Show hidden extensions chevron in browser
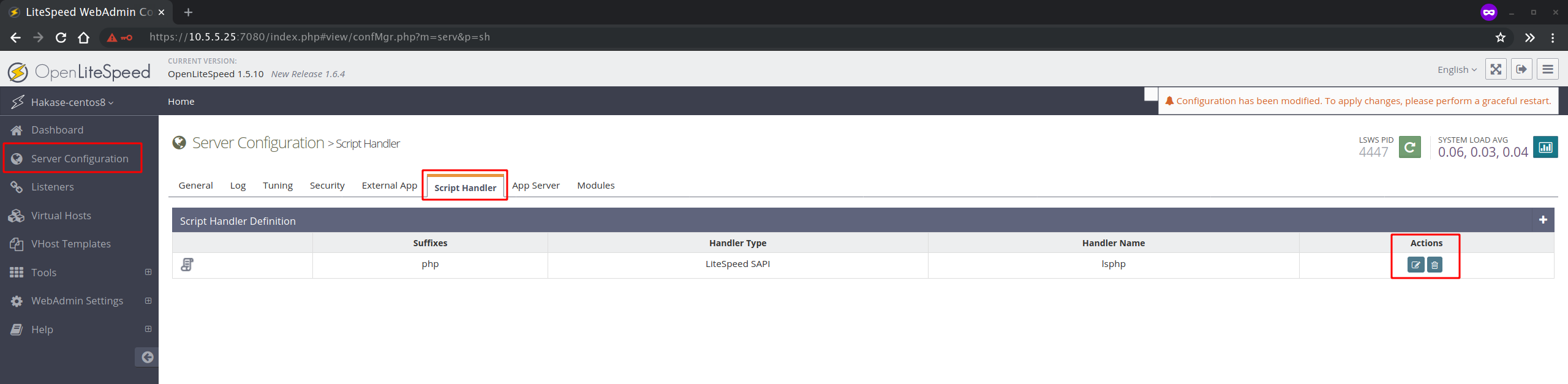 pyautogui.click(x=1529, y=37)
